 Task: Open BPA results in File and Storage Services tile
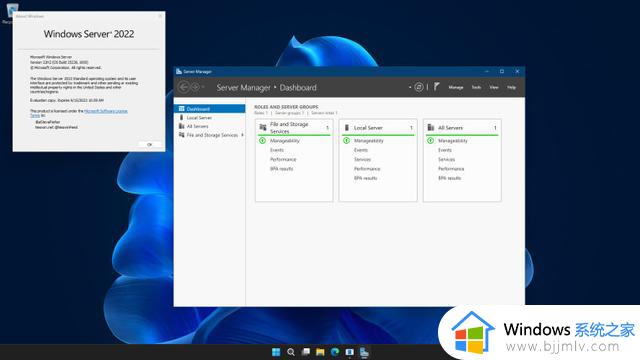pyautogui.click(x=281, y=169)
